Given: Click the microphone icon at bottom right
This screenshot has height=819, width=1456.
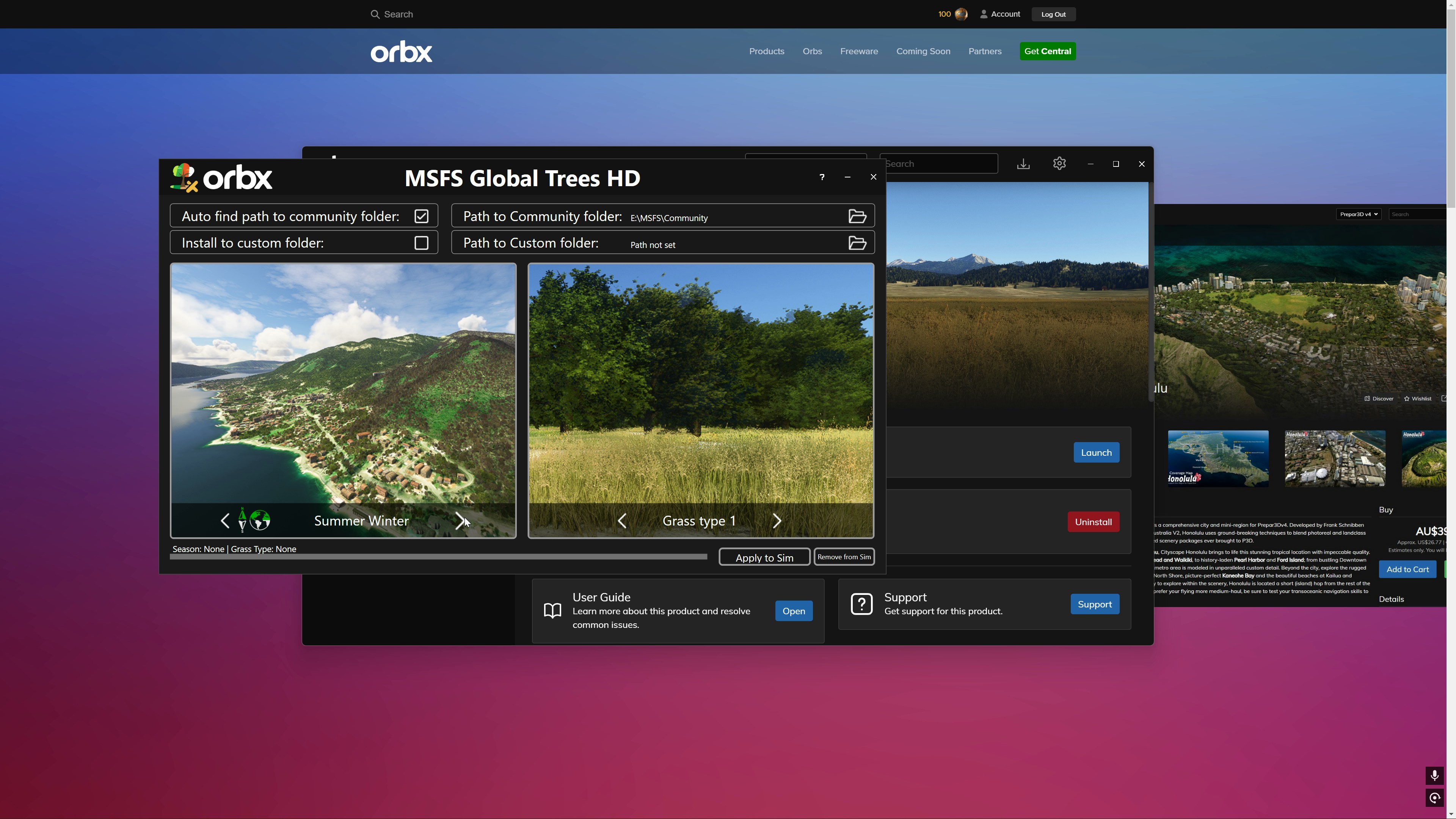Looking at the screenshot, I should [1434, 775].
